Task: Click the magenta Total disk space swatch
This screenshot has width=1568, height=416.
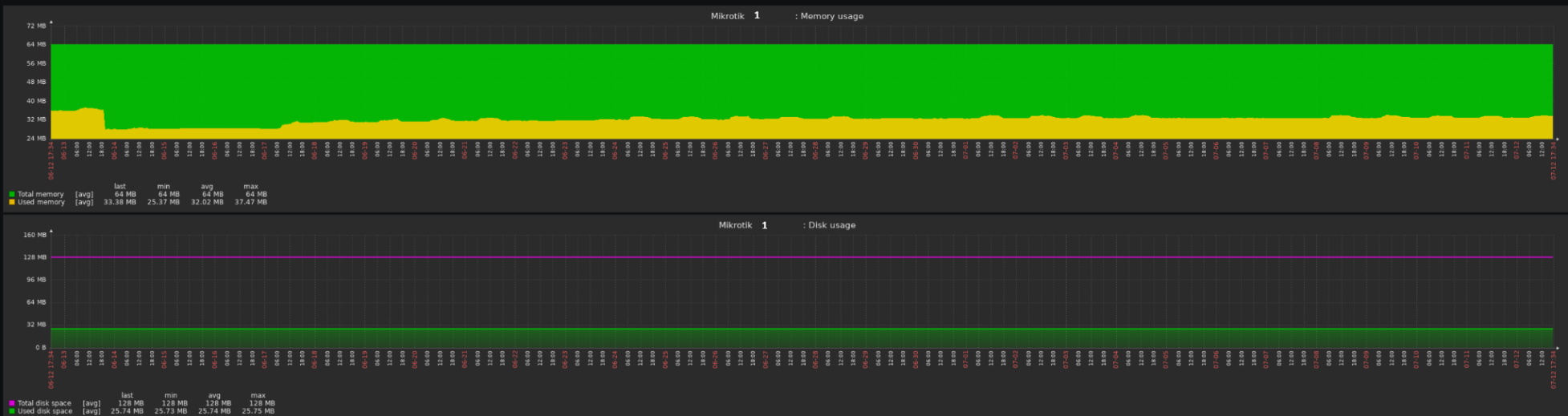Action: click(12, 403)
